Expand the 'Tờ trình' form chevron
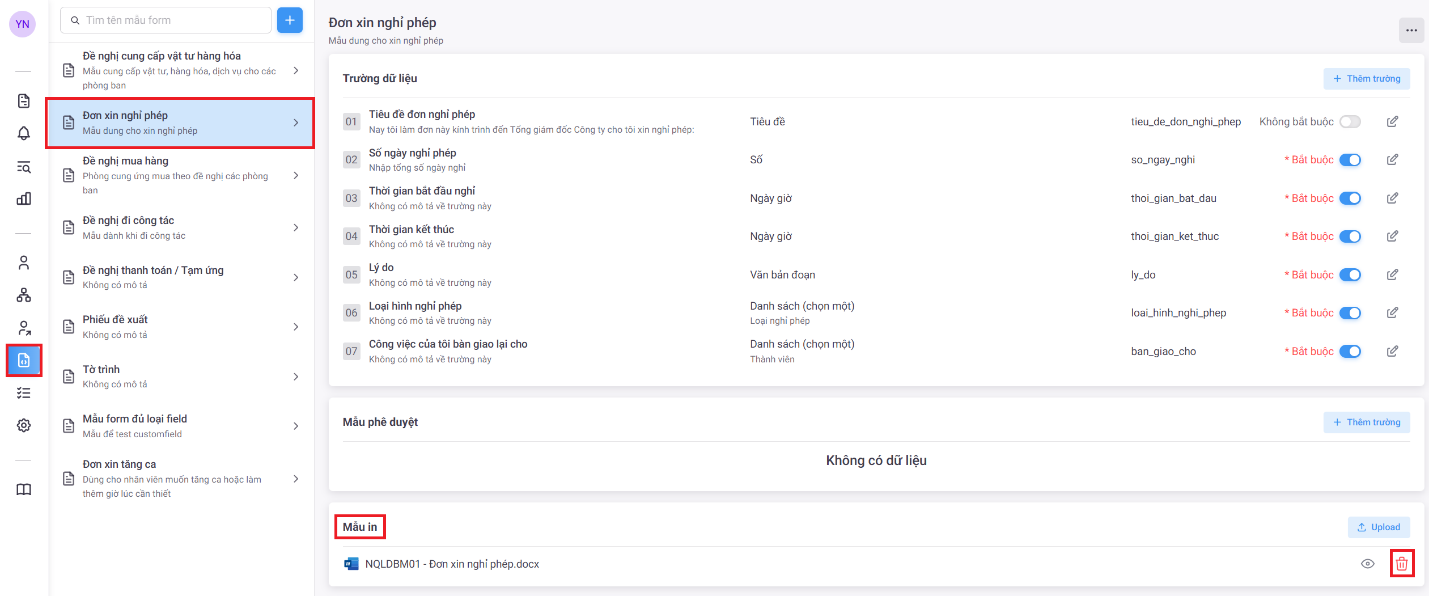This screenshot has height=596, width=1429. pos(296,376)
